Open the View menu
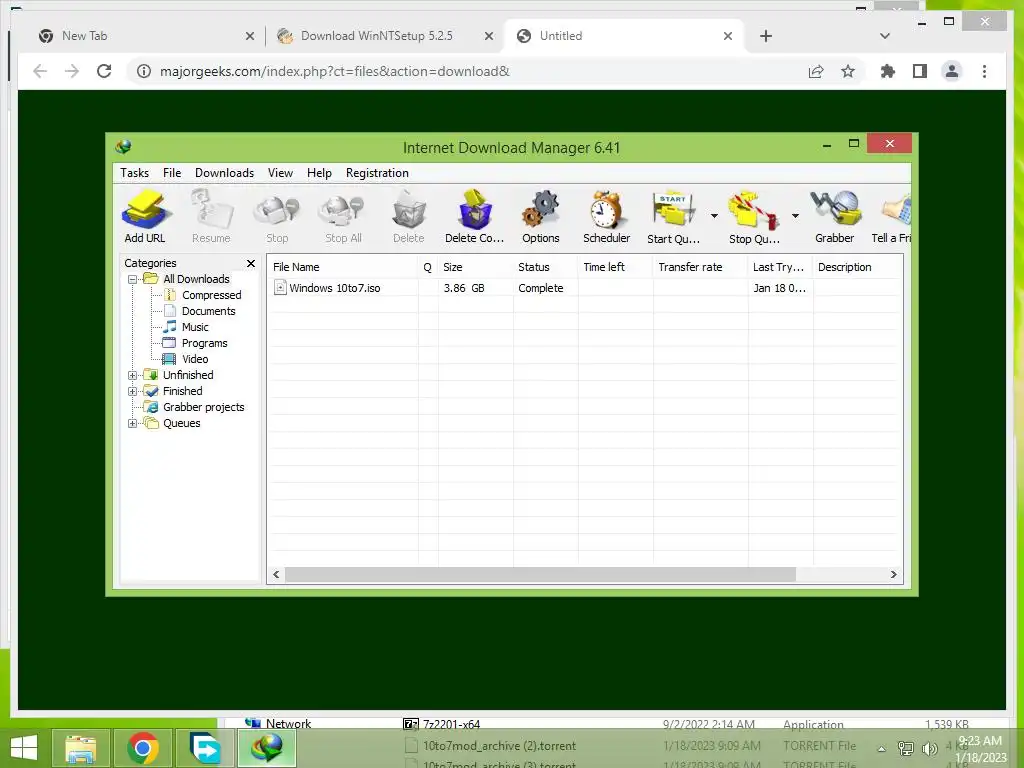This screenshot has height=768, width=1024. (280, 173)
